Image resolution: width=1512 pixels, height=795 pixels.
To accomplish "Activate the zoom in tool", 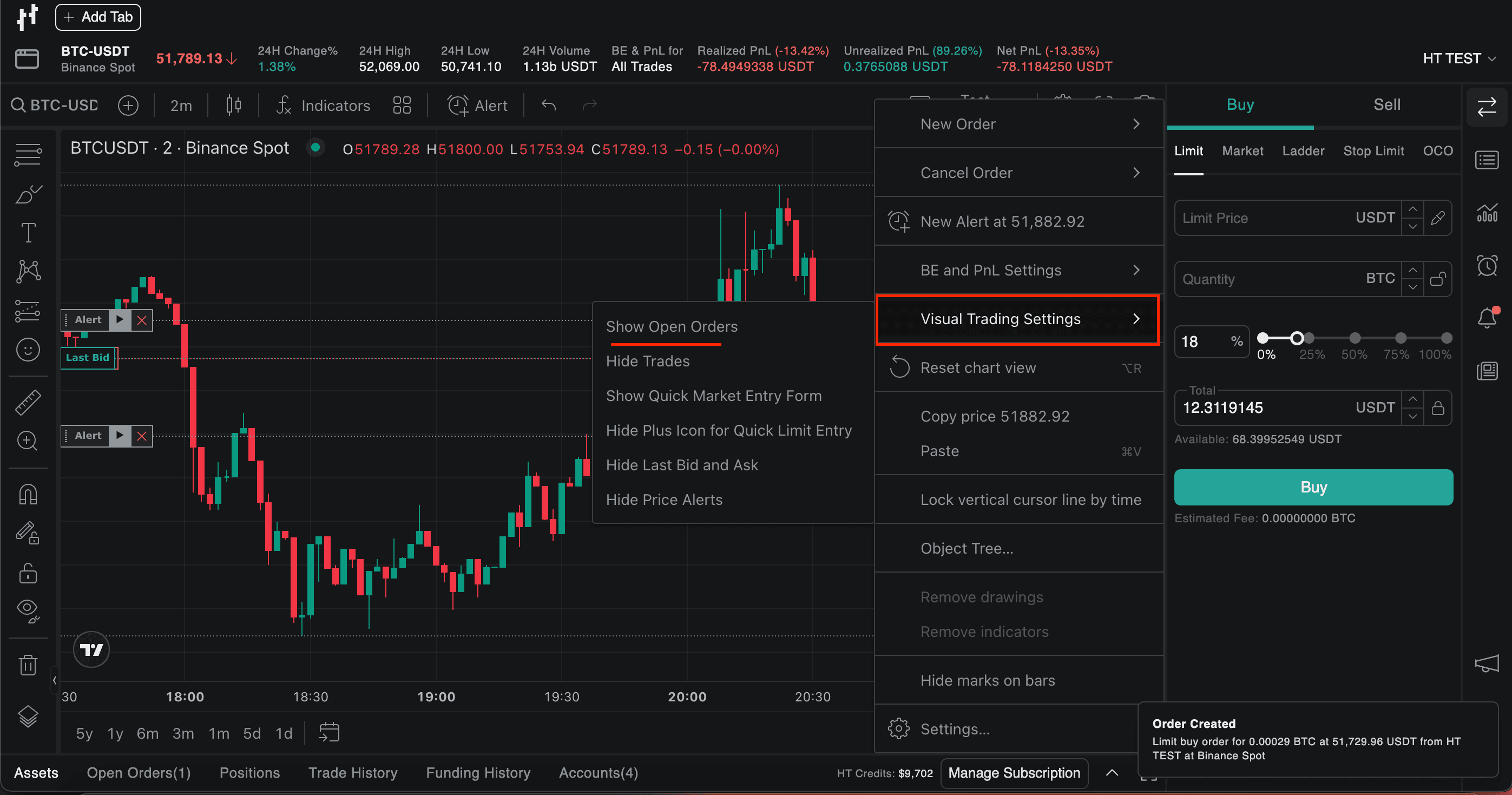I will (28, 441).
